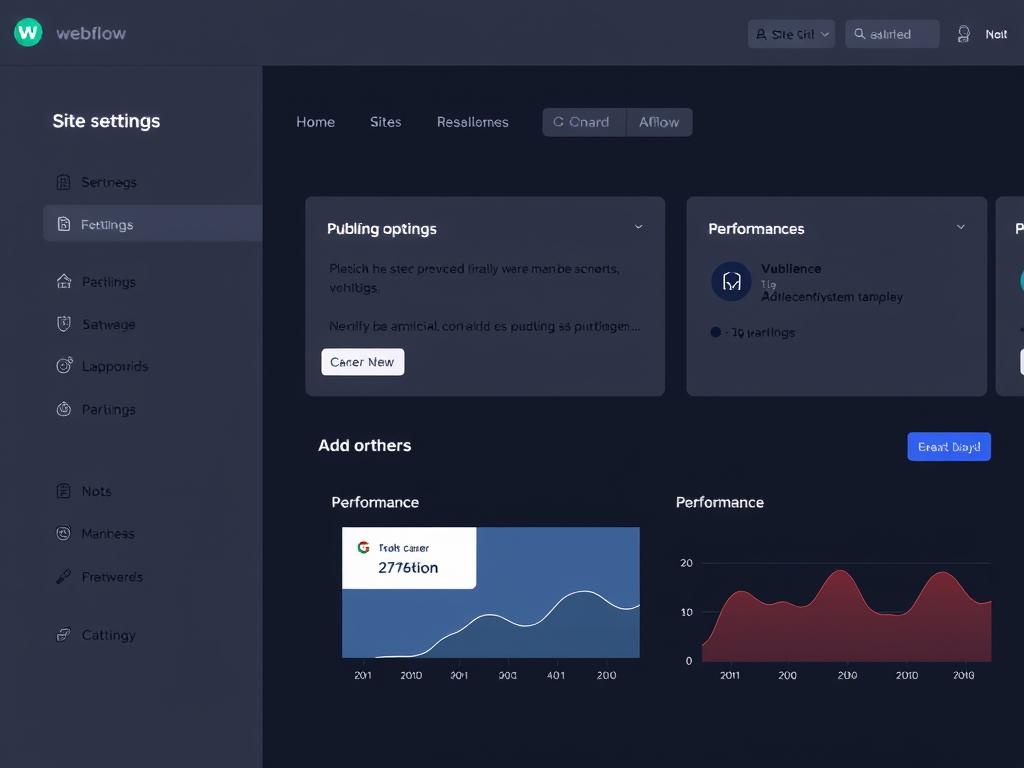Screen dimensions: 1024x768
Task: Go to the Home tab
Action: [315, 122]
